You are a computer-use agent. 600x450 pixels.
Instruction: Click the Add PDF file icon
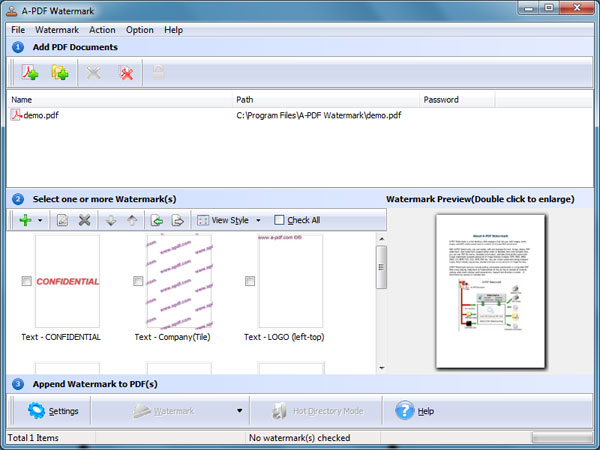click(x=29, y=72)
